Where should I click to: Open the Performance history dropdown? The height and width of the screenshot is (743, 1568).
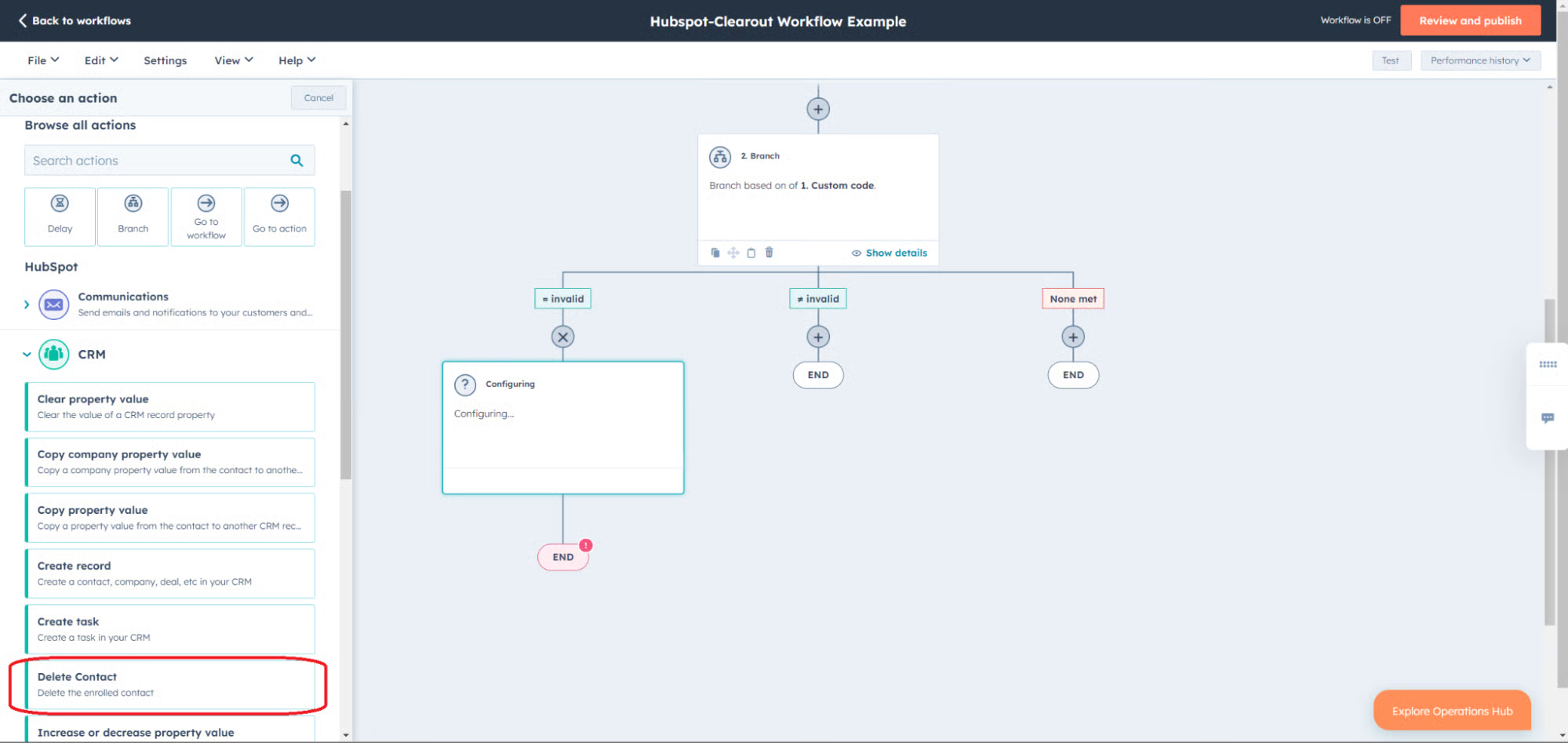1479,60
